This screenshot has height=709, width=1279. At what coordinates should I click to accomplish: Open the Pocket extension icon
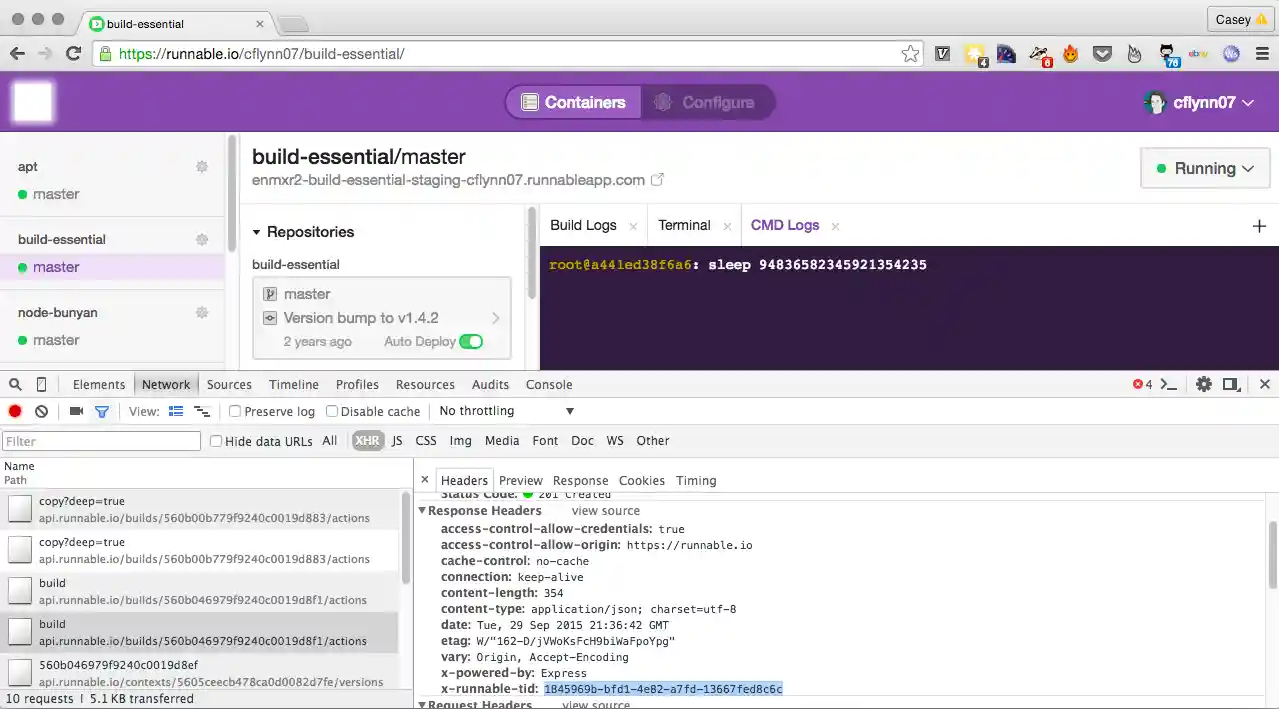pyautogui.click(x=1102, y=54)
